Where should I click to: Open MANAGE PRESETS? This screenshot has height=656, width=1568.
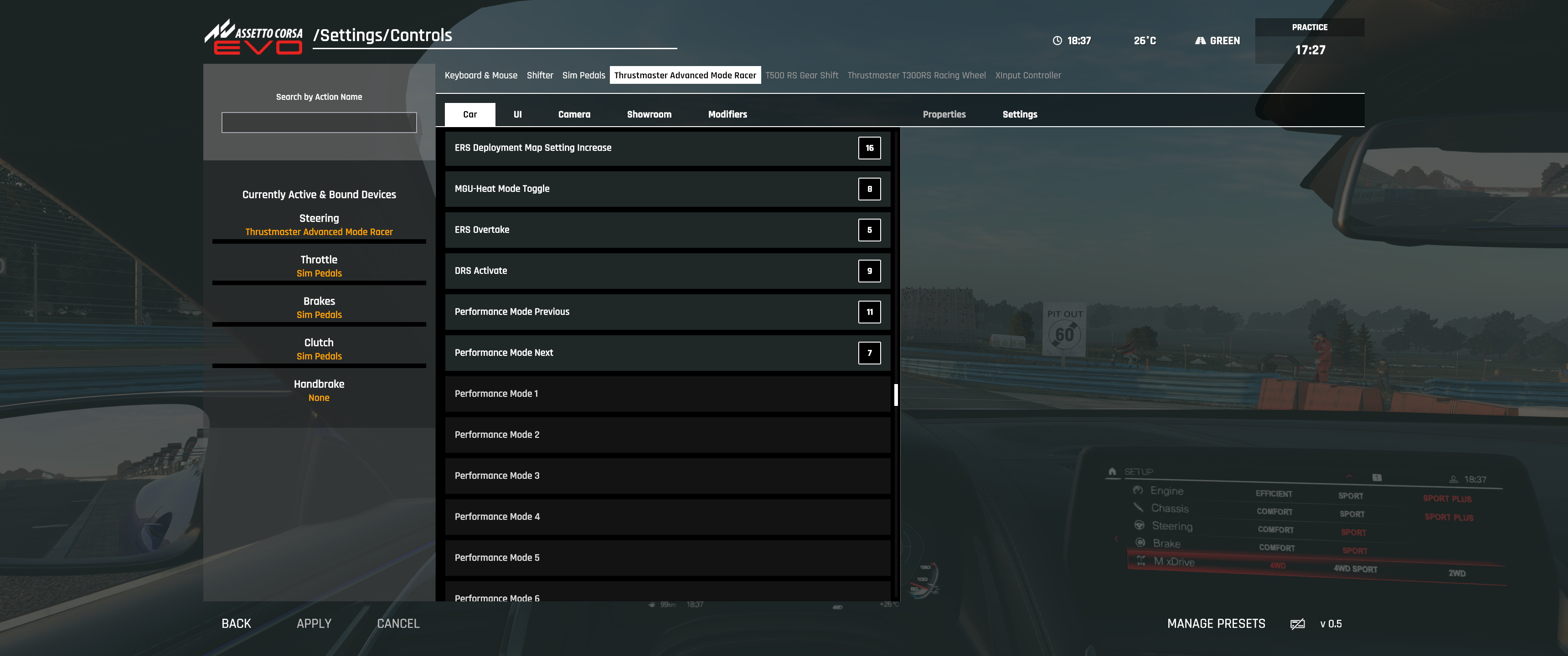pyautogui.click(x=1216, y=624)
